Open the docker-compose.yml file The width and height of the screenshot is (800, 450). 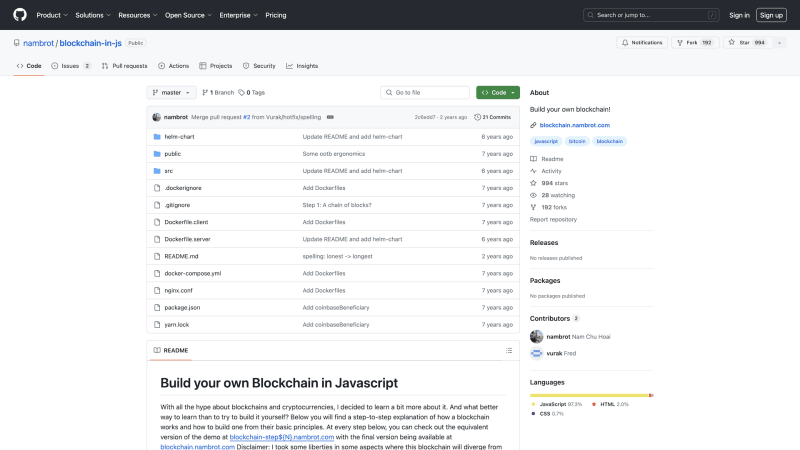(x=193, y=273)
